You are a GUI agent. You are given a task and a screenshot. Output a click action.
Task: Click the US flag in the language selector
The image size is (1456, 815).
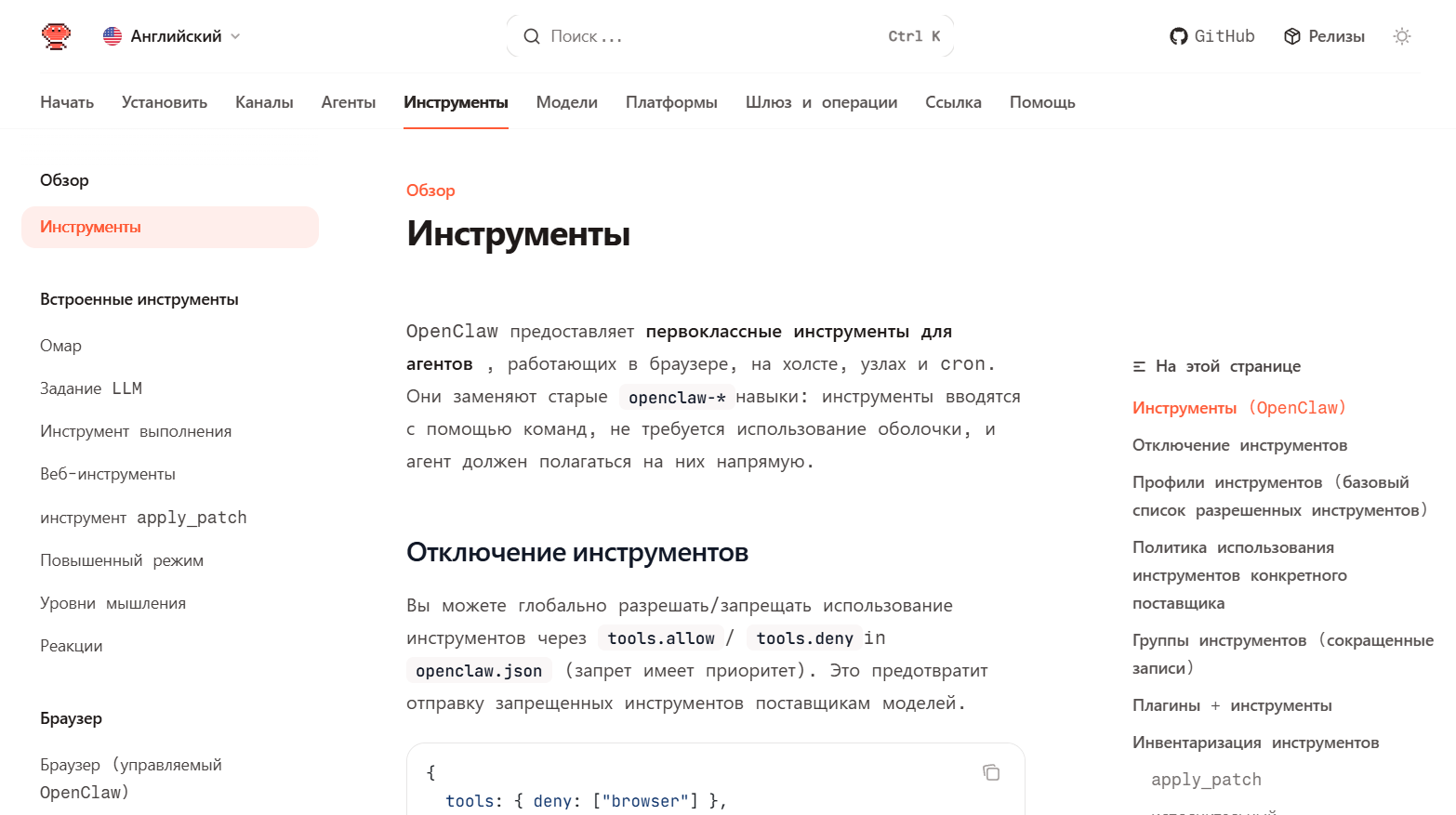click(x=112, y=36)
